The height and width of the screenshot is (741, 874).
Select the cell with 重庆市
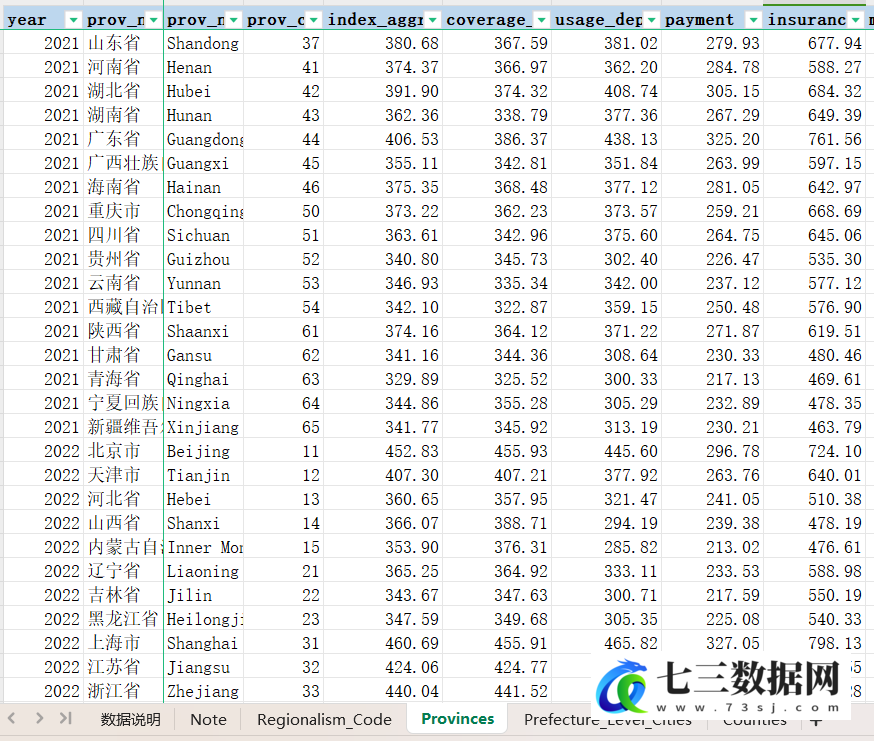click(123, 211)
